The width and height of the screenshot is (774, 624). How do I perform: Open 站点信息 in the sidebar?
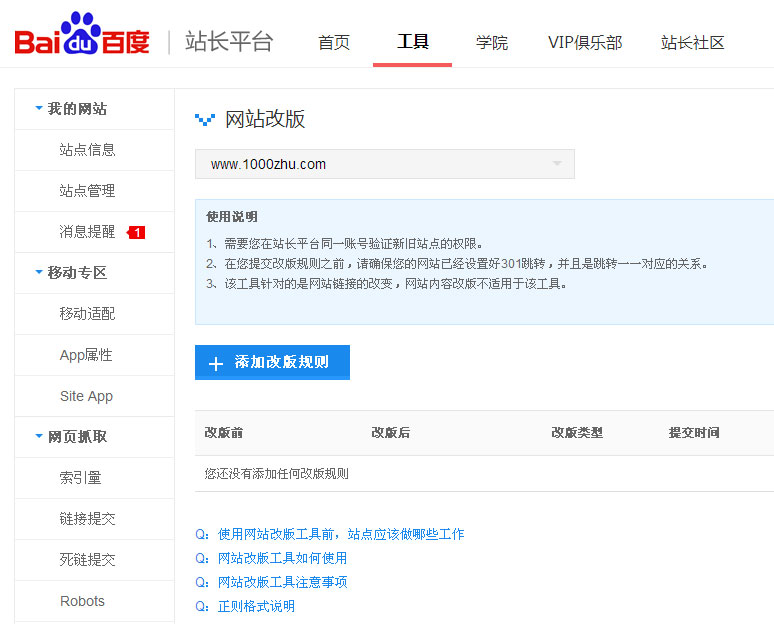pyautogui.click(x=87, y=150)
